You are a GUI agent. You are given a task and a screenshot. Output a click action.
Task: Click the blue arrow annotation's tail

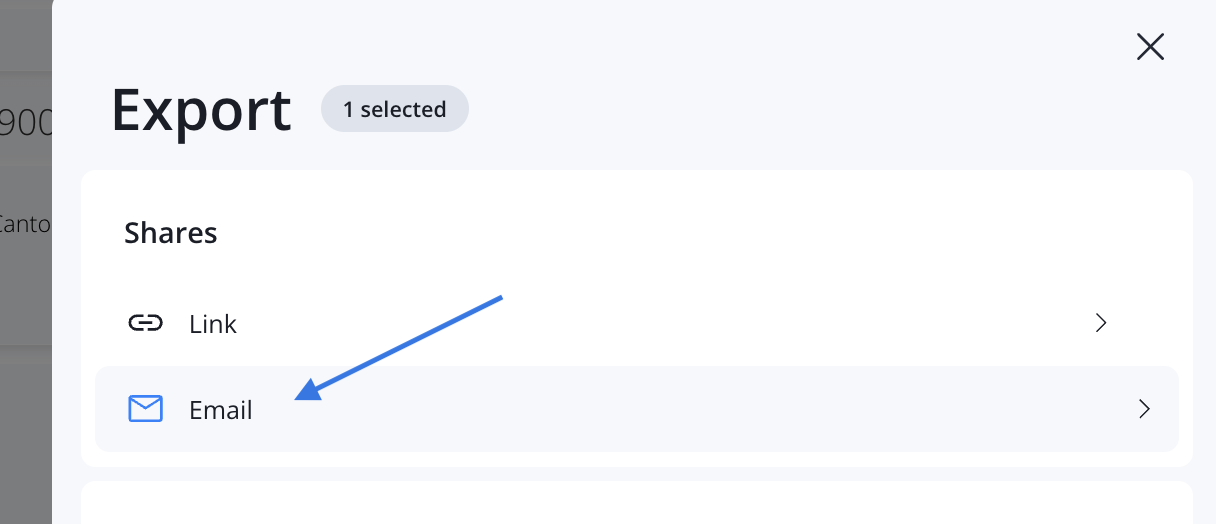(497, 298)
